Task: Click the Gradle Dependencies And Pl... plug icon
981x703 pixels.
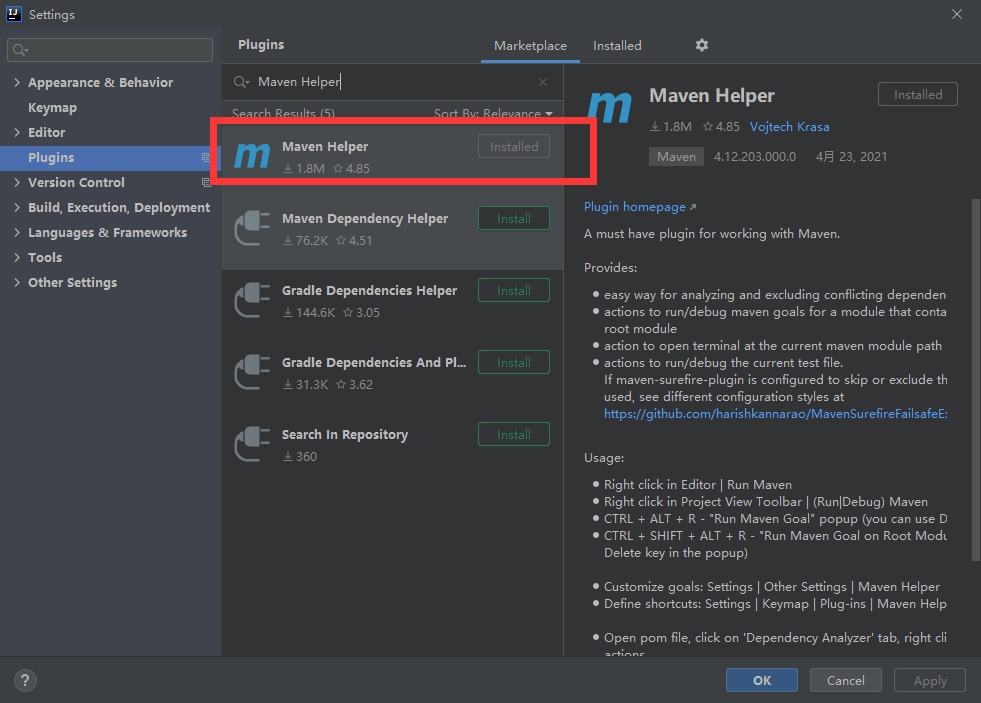Action: [x=252, y=372]
